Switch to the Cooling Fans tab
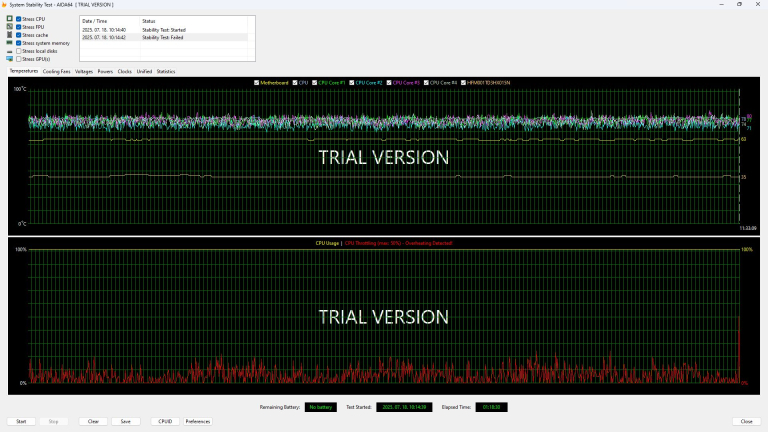The width and height of the screenshot is (768, 432). tap(56, 72)
